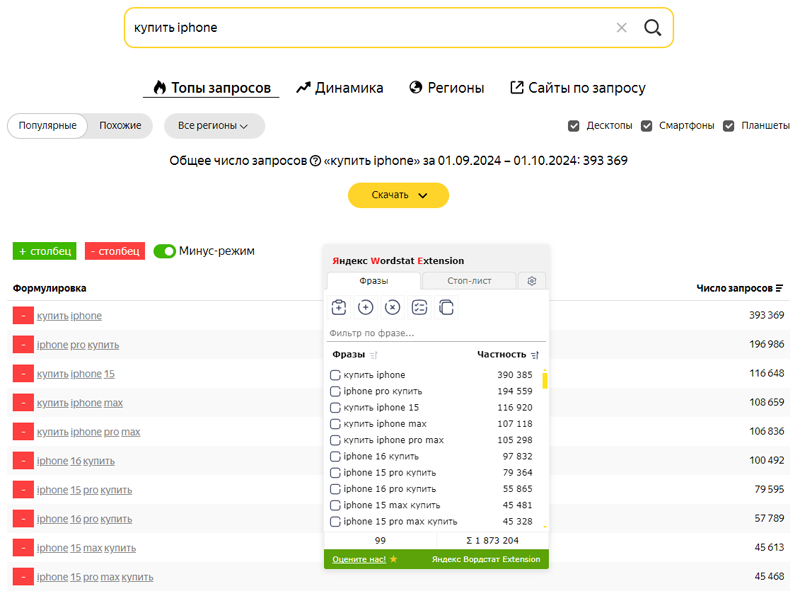The height and width of the screenshot is (596, 800).
Task: Click the copy phrases icon in extension
Action: click(446, 307)
